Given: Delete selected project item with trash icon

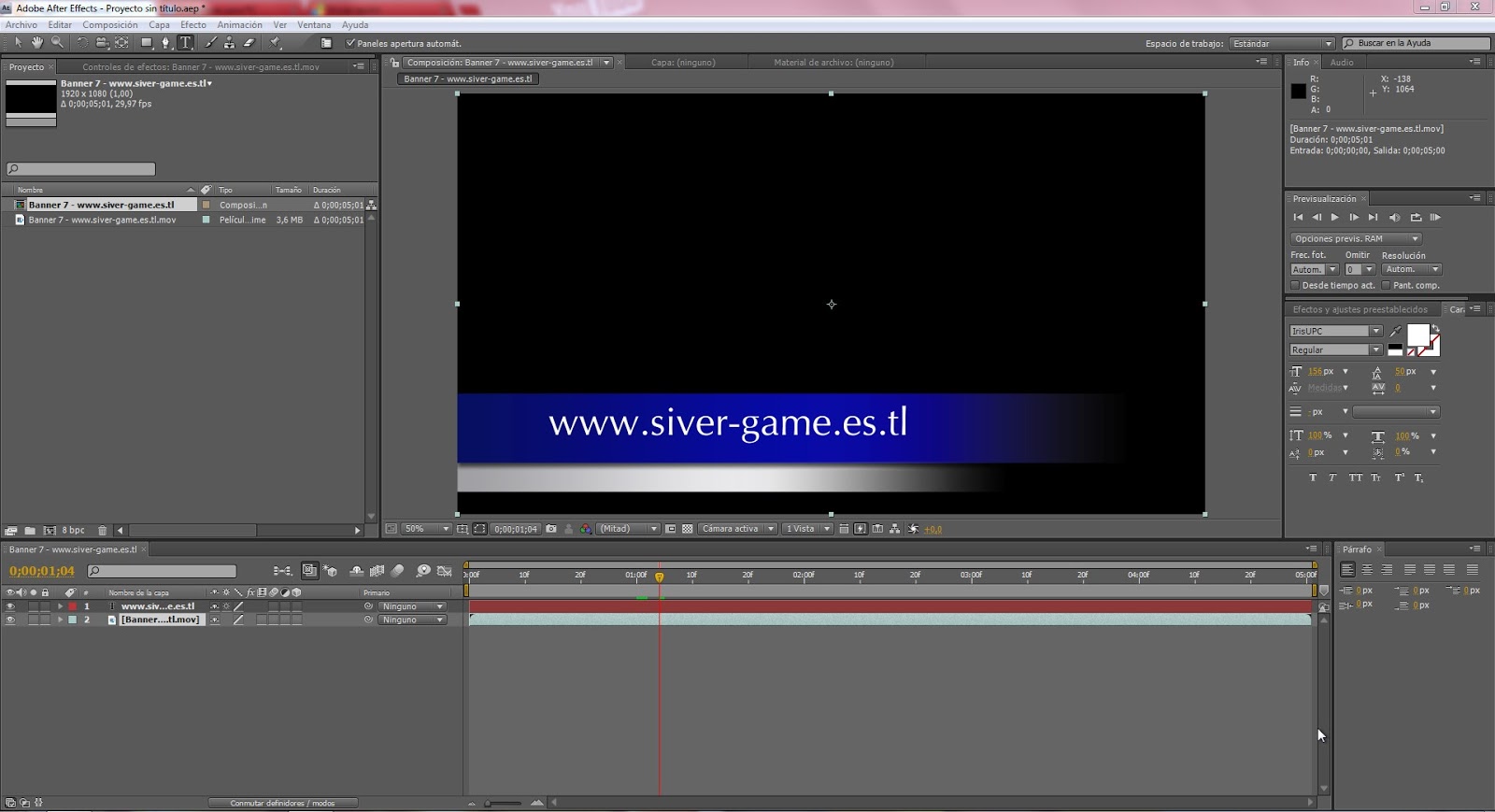Looking at the screenshot, I should point(103,531).
